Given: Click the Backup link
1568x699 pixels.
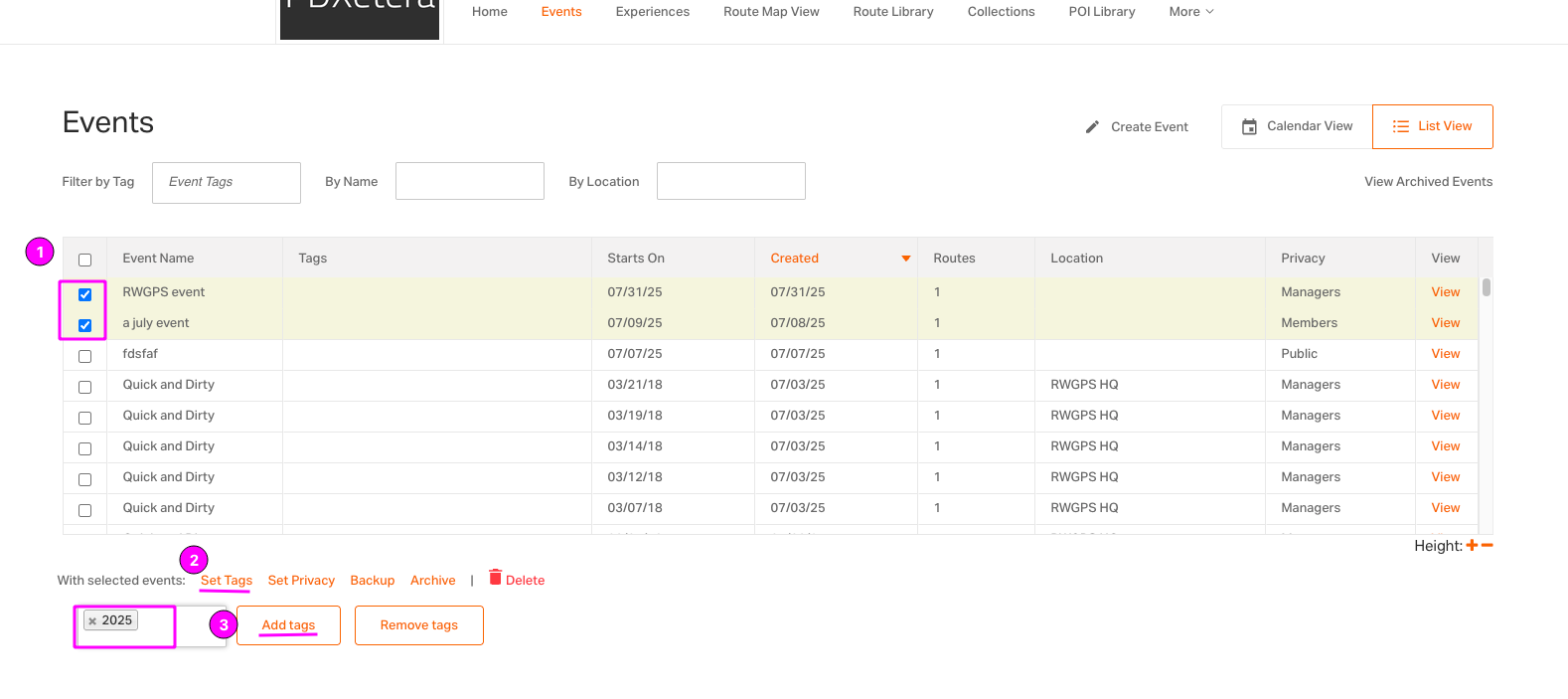Looking at the screenshot, I should click(x=373, y=581).
